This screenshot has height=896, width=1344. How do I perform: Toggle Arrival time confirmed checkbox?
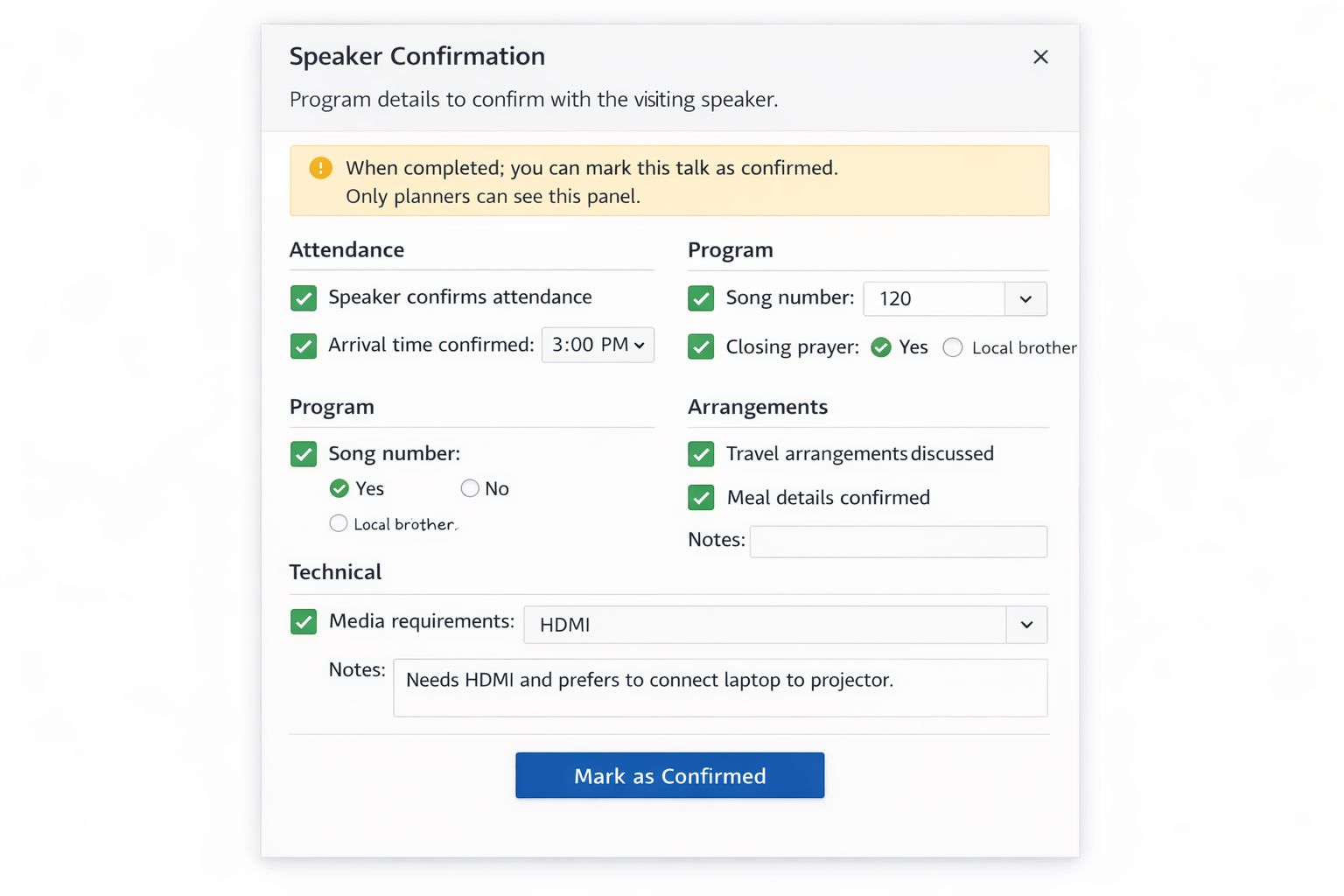point(304,346)
